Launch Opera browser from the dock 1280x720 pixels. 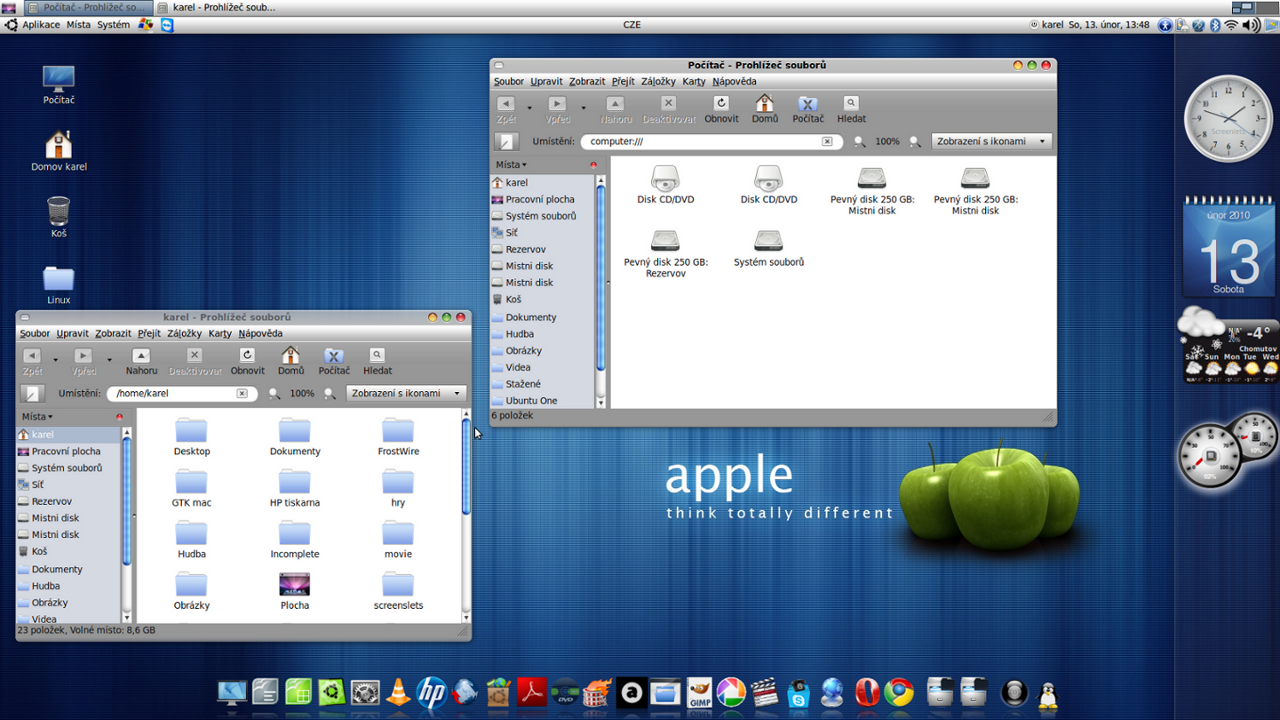coord(867,692)
